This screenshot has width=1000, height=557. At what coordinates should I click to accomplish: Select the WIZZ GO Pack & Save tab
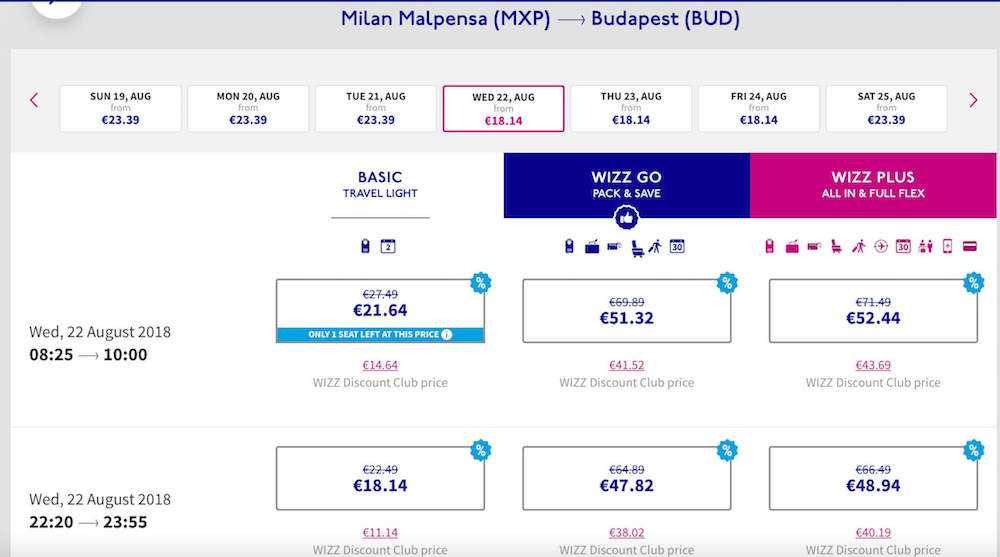[x=626, y=185]
